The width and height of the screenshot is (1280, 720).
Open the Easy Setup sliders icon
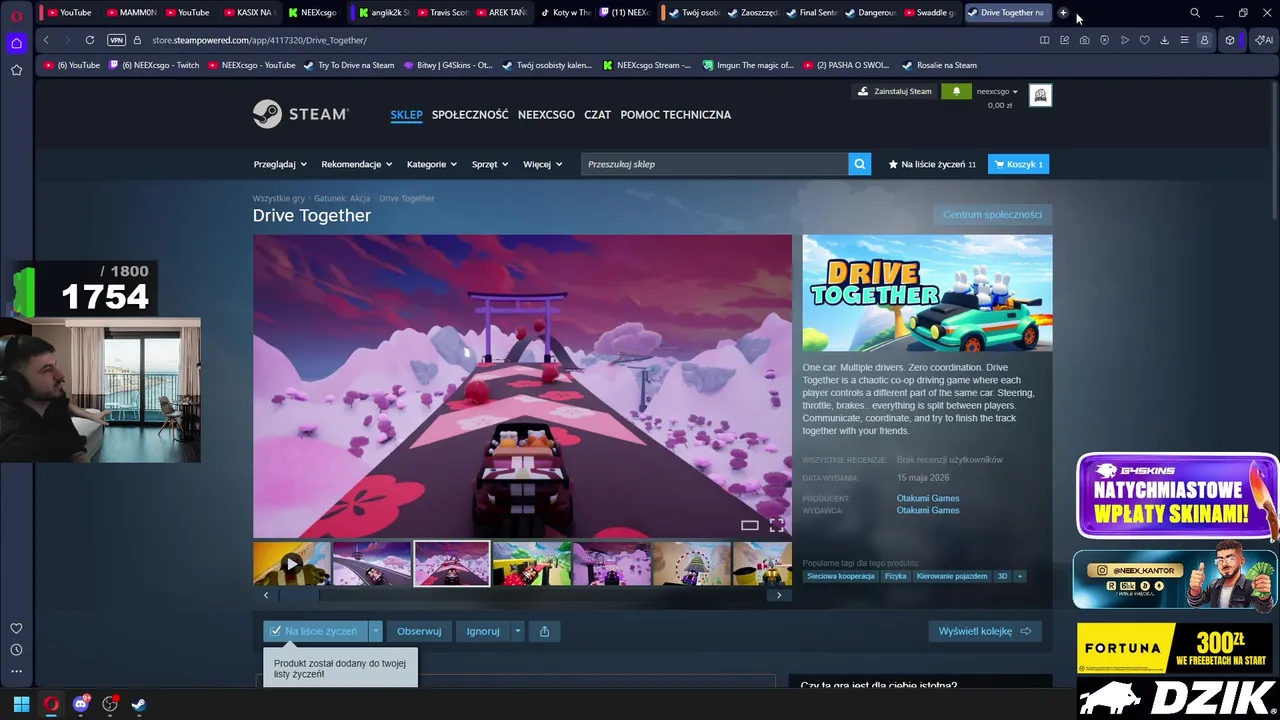point(1185,40)
